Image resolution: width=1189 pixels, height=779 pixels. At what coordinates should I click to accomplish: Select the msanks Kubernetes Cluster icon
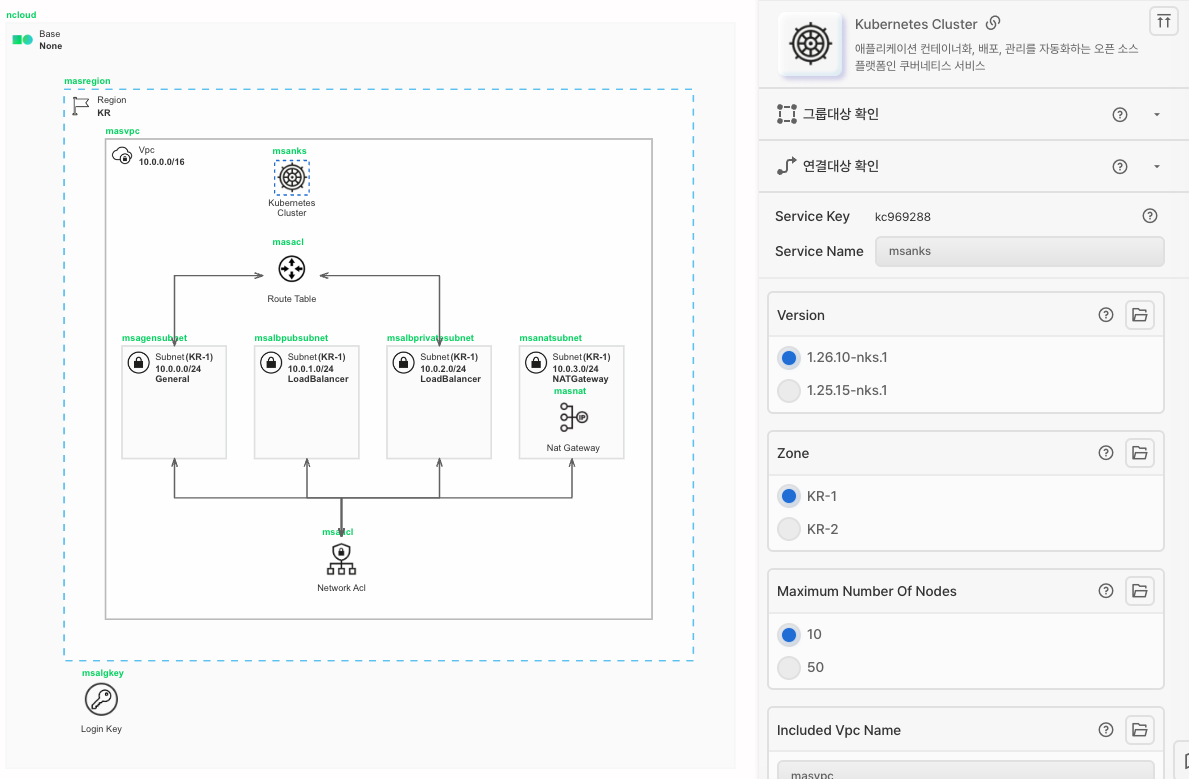[292, 177]
